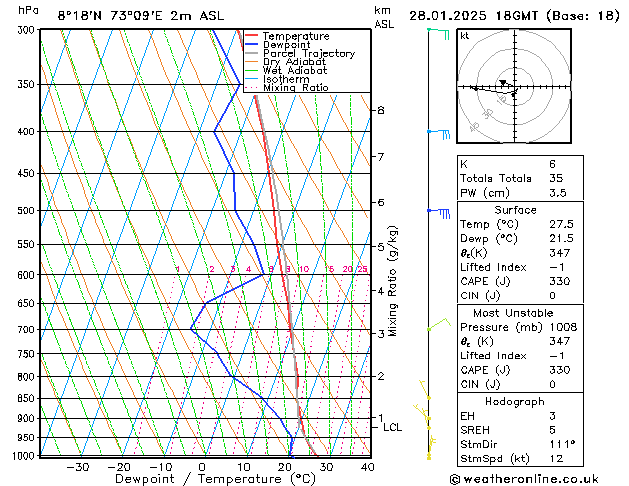Click the Totals Totals value 35
The height and width of the screenshot is (486, 629).
tap(556, 178)
